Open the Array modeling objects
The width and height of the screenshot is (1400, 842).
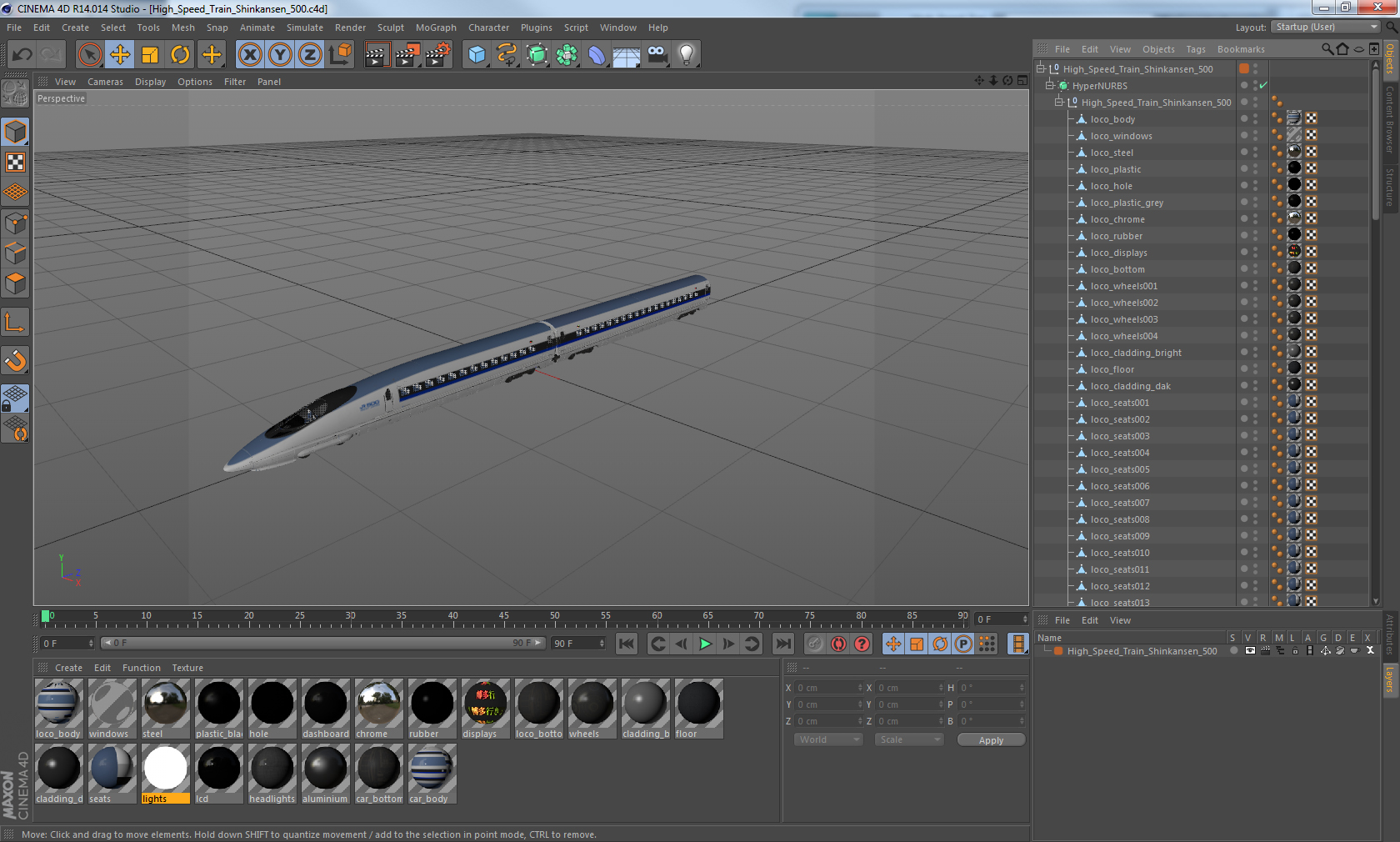(x=567, y=55)
